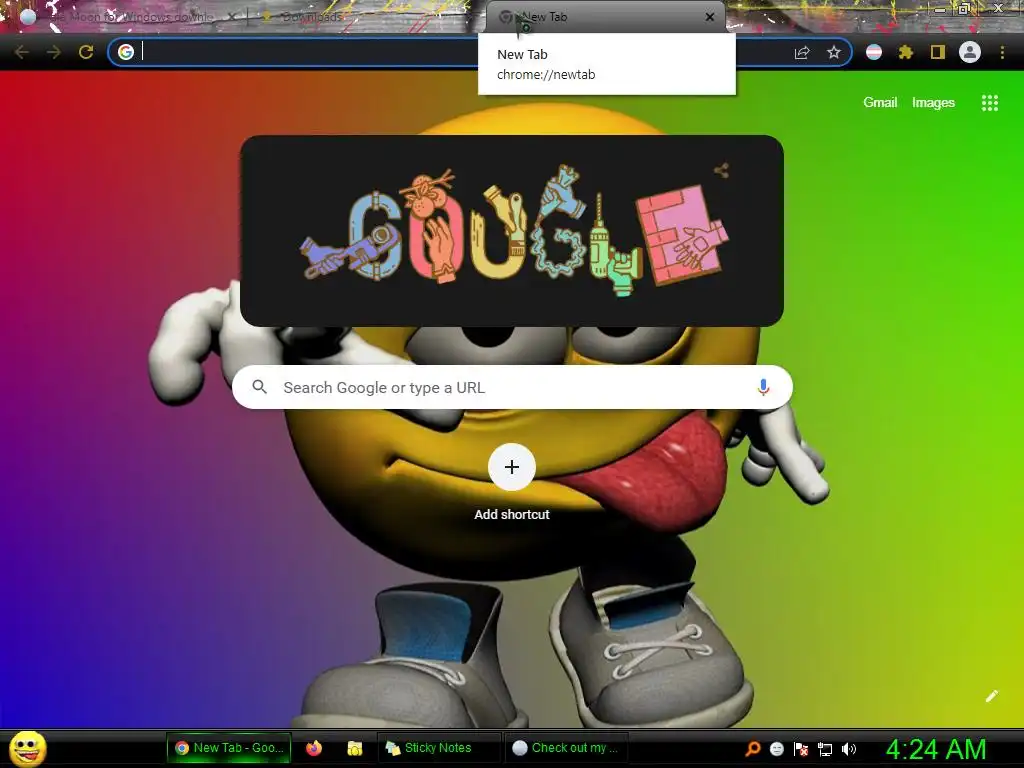Share the Google Doodle
The height and width of the screenshot is (768, 1024).
722,171
